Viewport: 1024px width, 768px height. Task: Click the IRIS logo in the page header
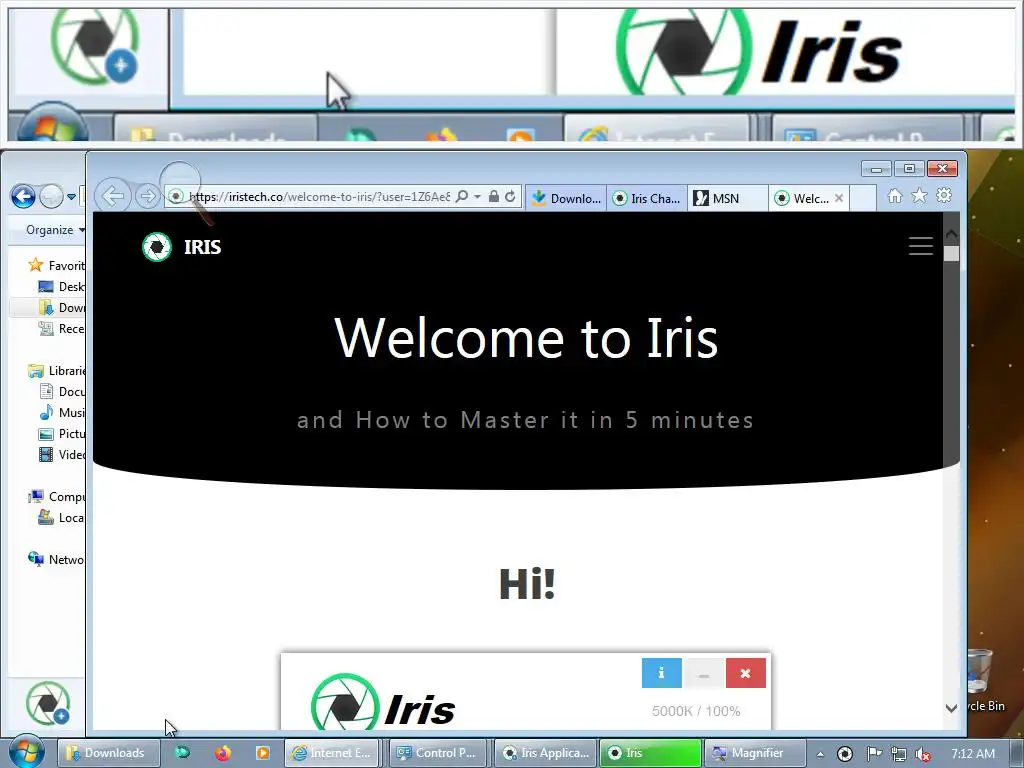coord(182,247)
